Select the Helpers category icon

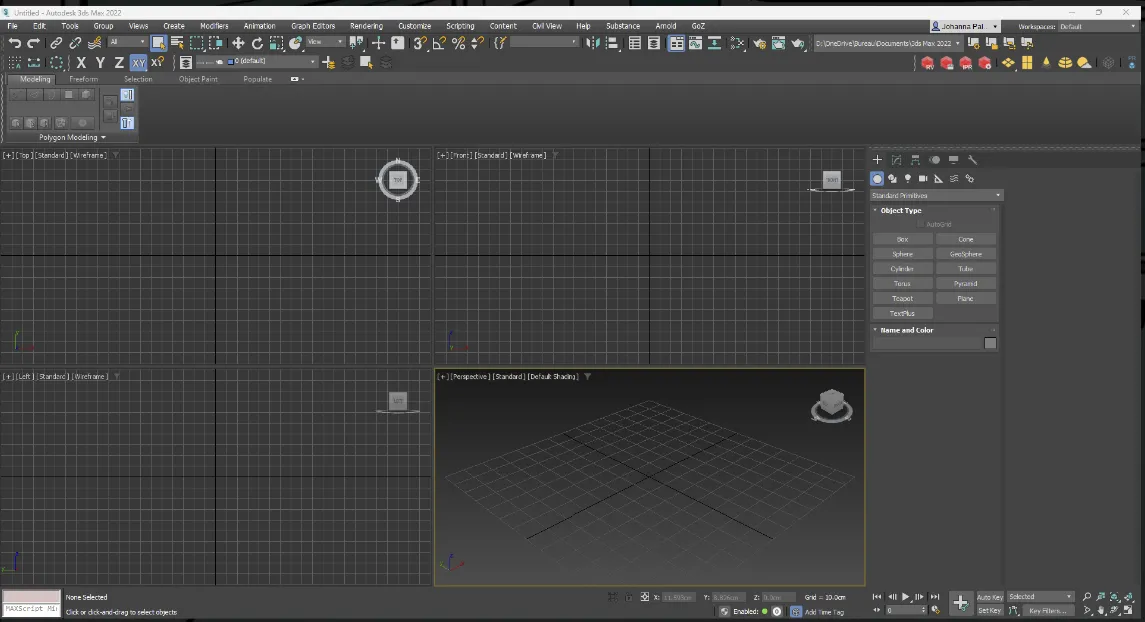[x=938, y=178]
